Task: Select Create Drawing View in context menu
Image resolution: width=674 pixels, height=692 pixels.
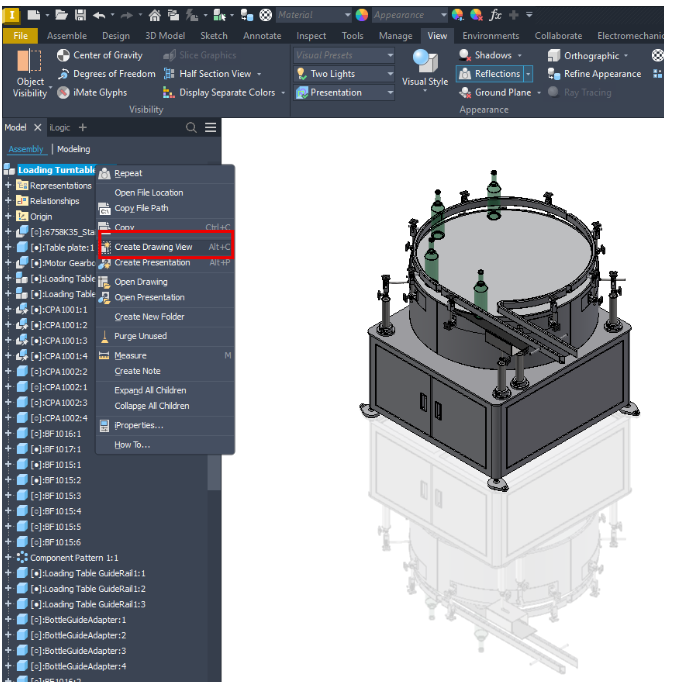Action: pyautogui.click(x=153, y=247)
